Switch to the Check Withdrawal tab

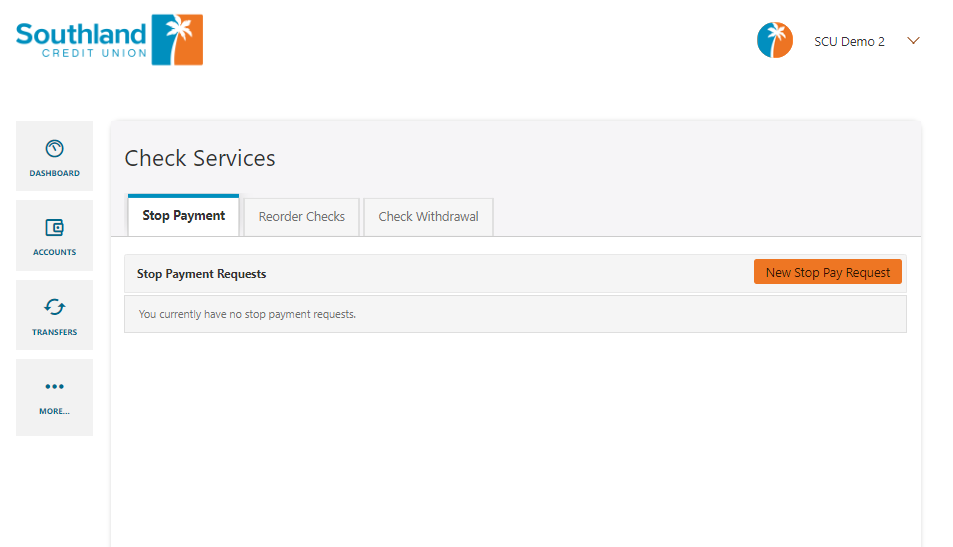coord(428,216)
